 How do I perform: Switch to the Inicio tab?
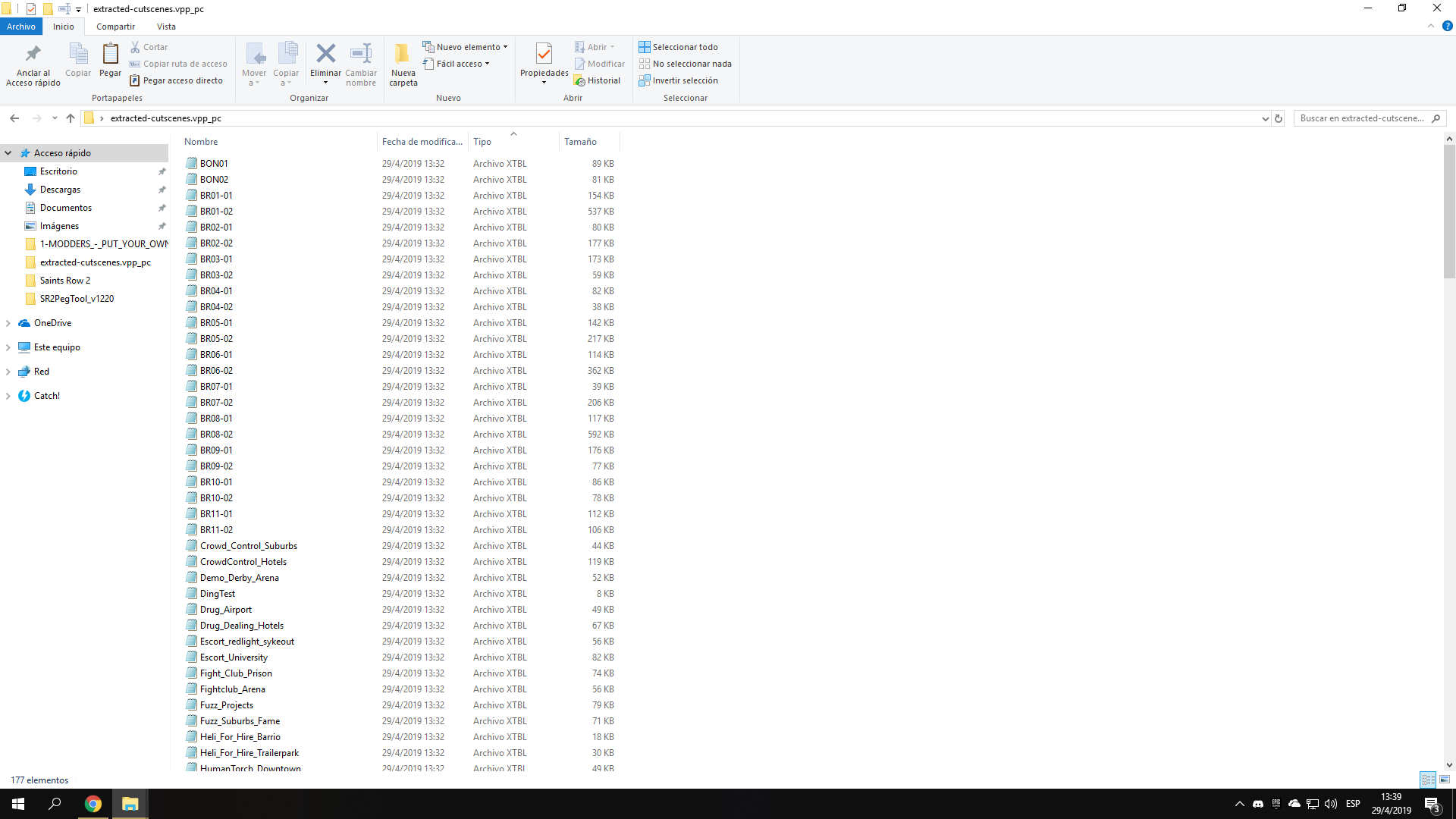(64, 27)
